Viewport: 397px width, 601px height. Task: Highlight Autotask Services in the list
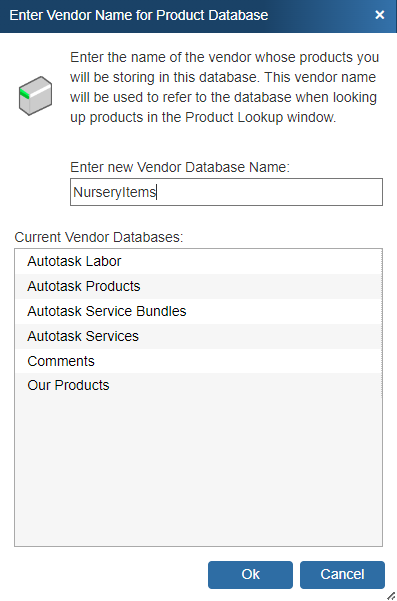tap(198, 336)
